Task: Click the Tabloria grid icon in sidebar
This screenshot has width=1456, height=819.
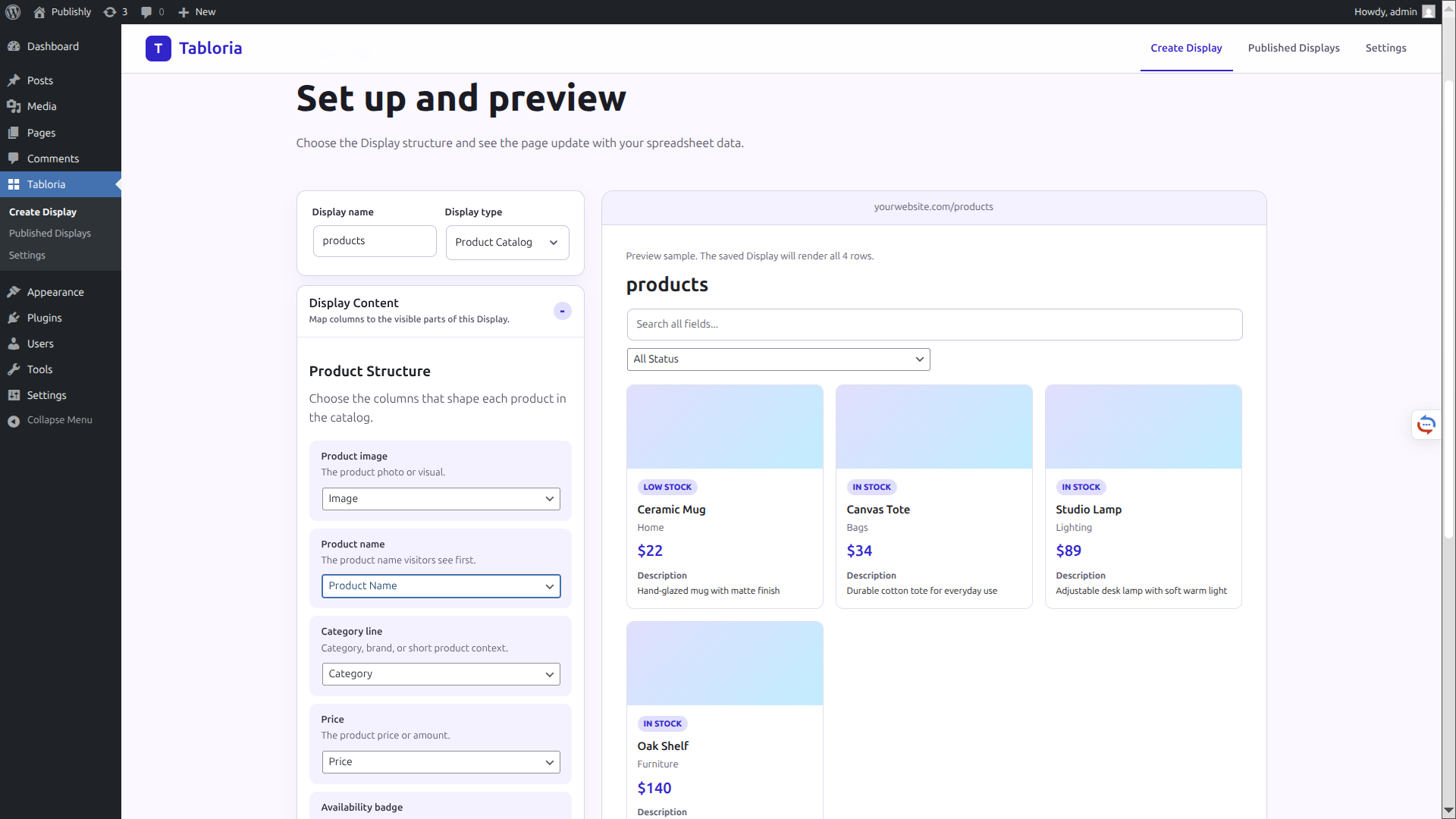Action: pyautogui.click(x=14, y=184)
